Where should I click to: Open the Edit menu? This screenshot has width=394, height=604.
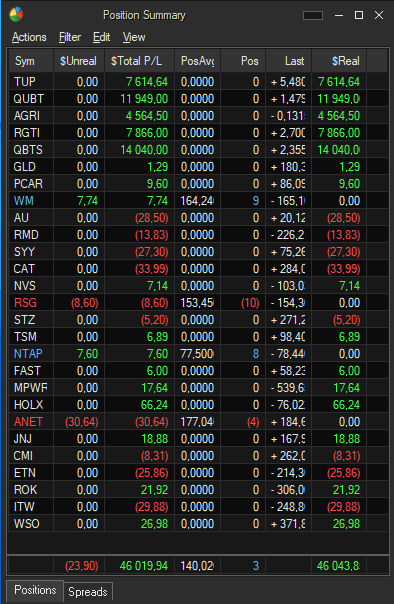point(102,37)
